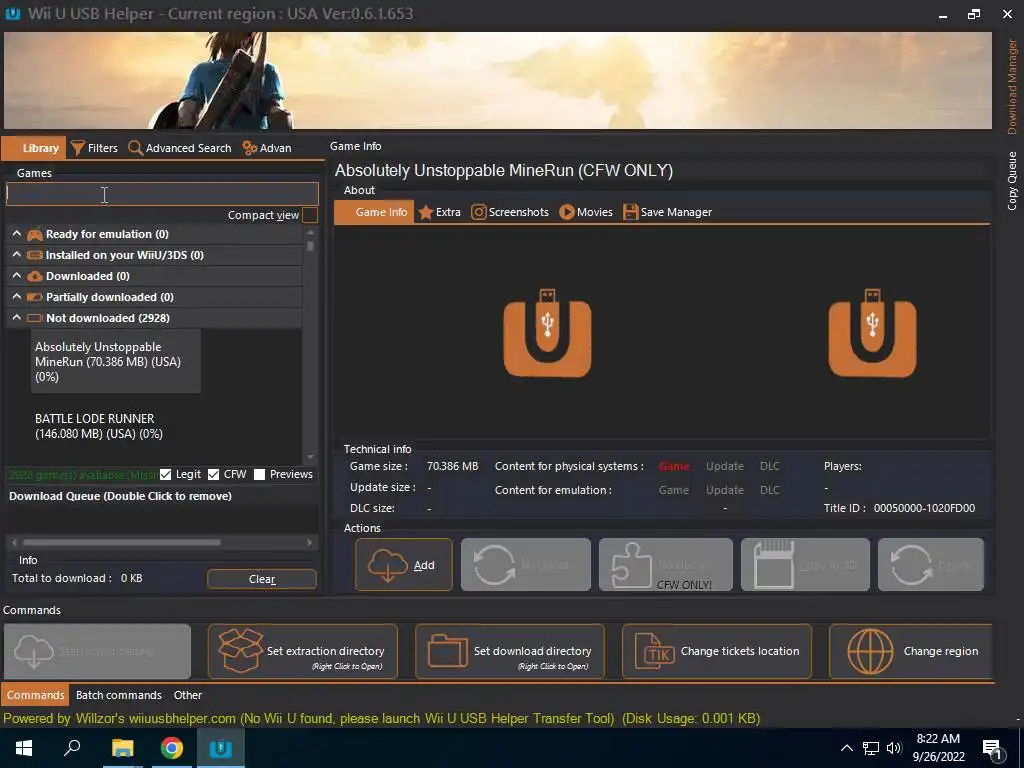1024x768 pixels.
Task: Click the download queue horizontal scrollbar
Action: [121, 542]
